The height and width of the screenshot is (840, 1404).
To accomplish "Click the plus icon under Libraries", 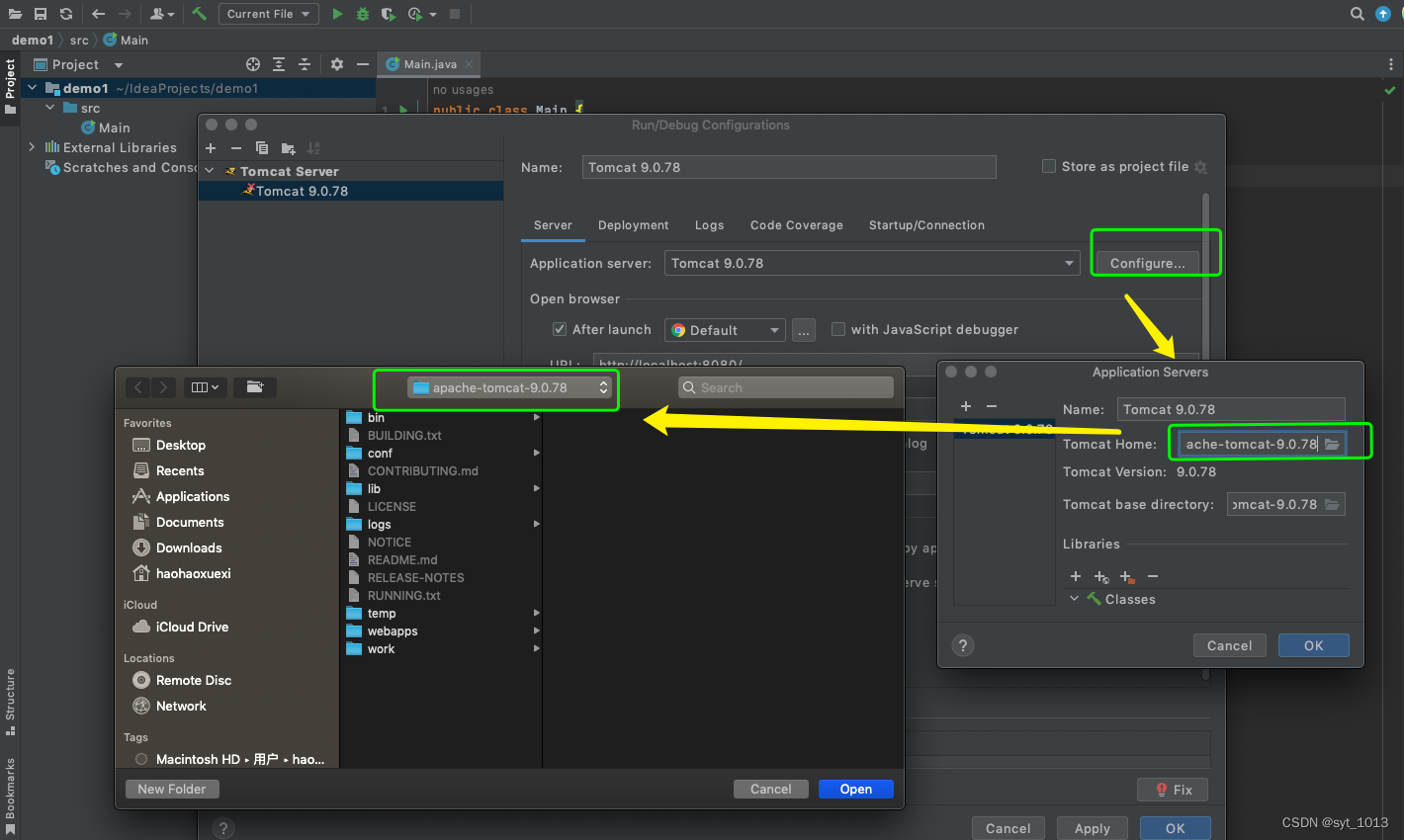I will coord(1076,576).
